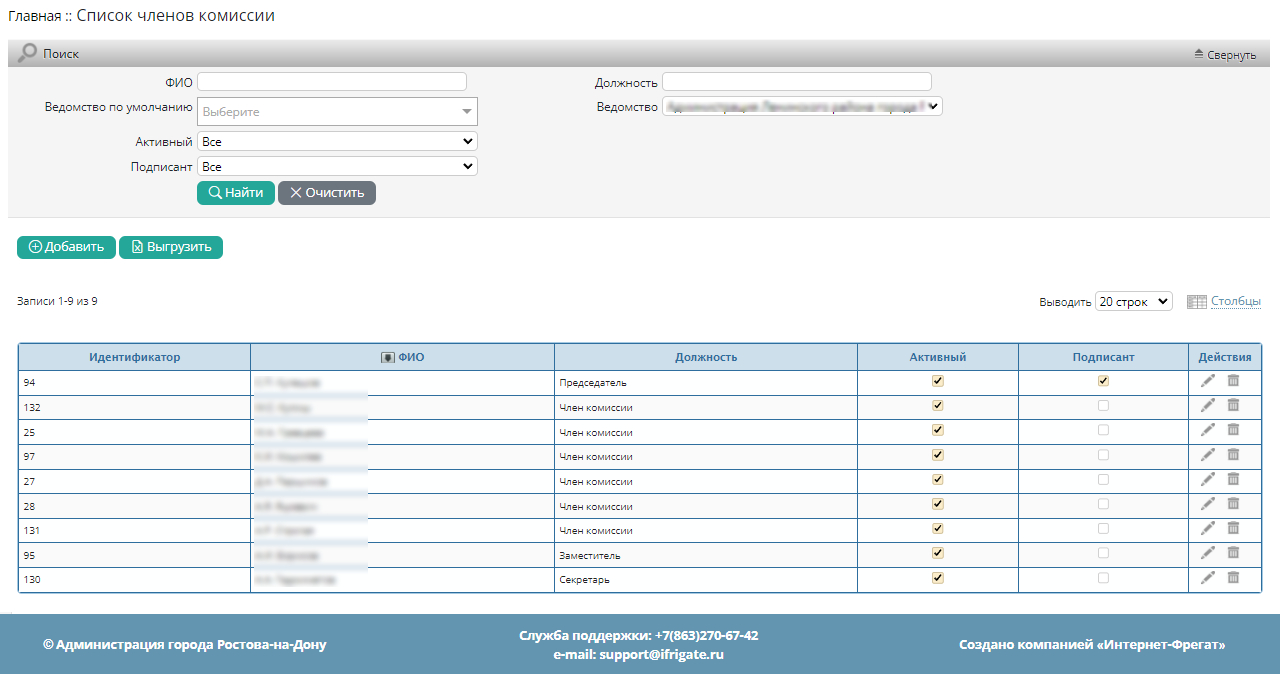Open the Активный filter dropdown
This screenshot has width=1280, height=674.
point(337,142)
